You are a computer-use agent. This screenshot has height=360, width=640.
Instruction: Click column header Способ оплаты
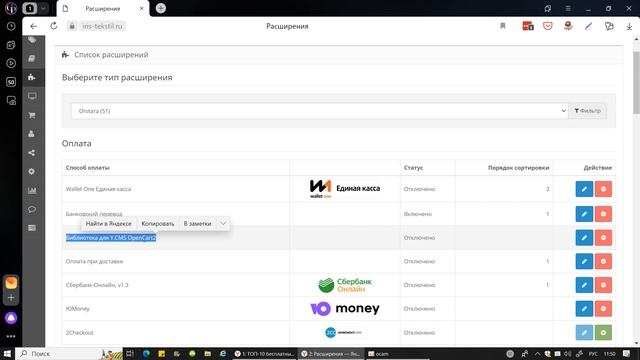point(88,168)
